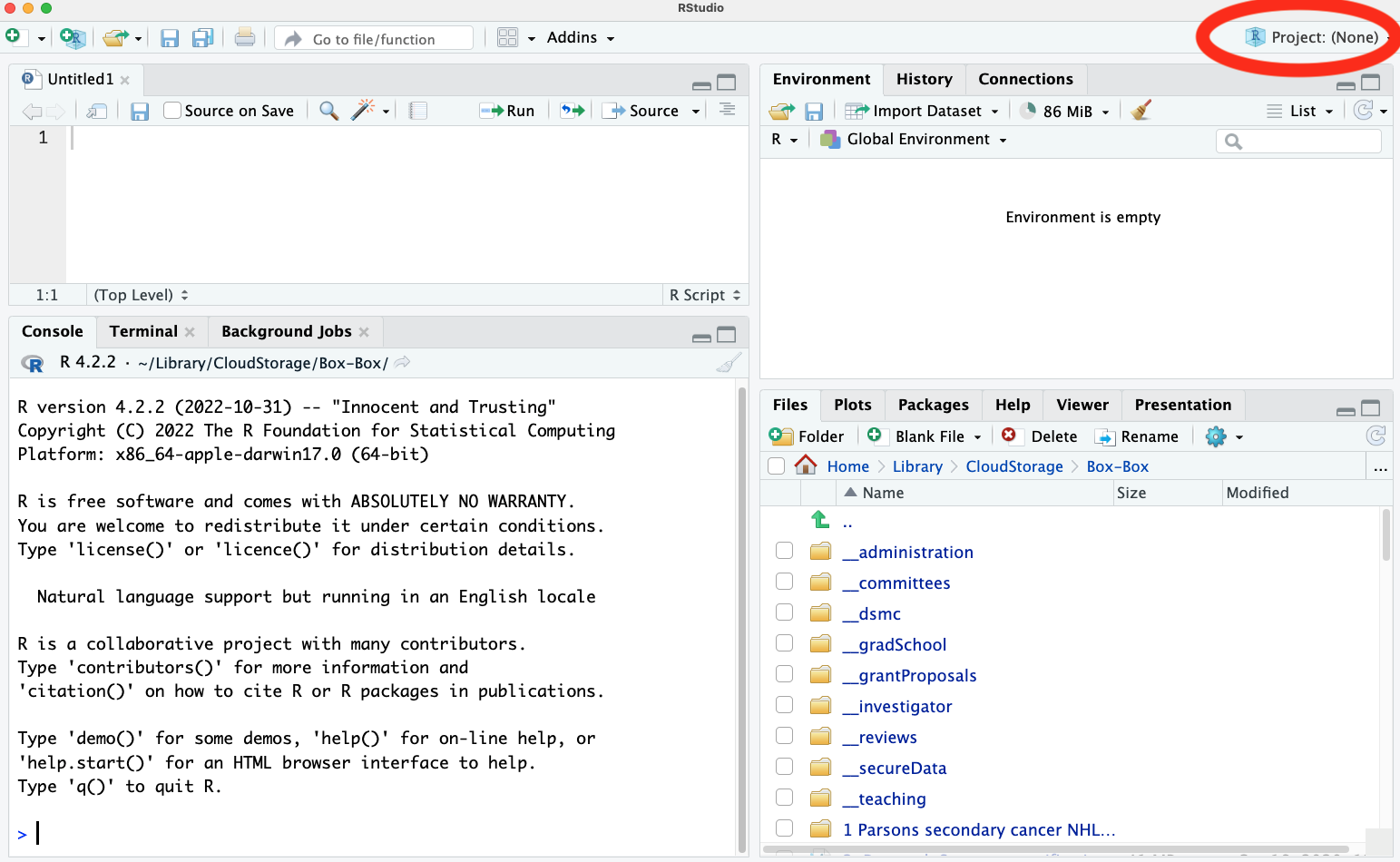This screenshot has height=862, width=1400.
Task: Open an existing file folder icon
Action: 115,38
